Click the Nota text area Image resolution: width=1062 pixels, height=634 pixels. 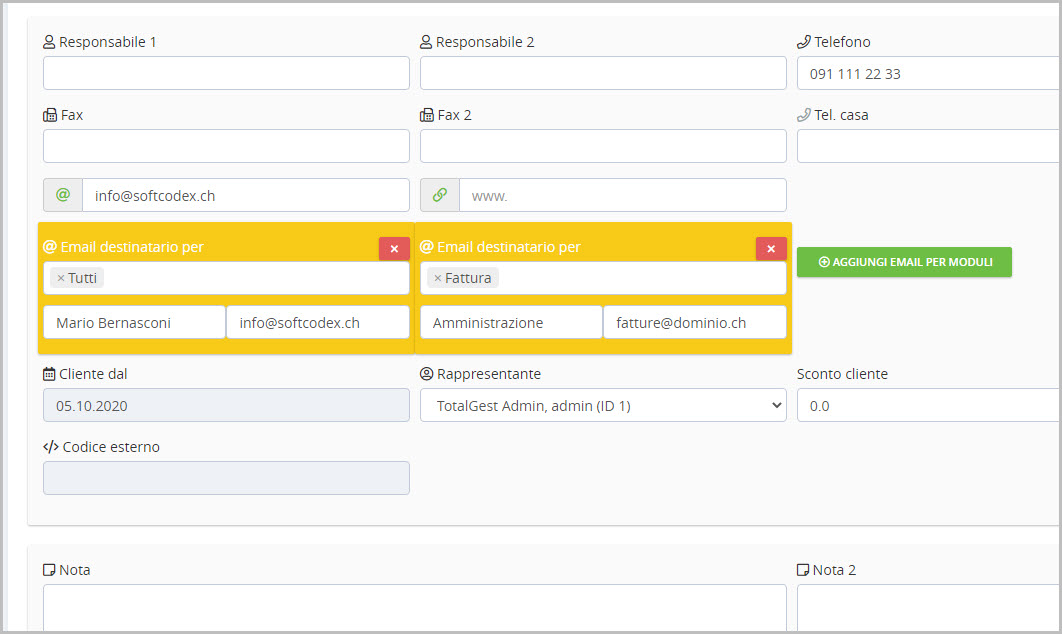click(x=414, y=607)
